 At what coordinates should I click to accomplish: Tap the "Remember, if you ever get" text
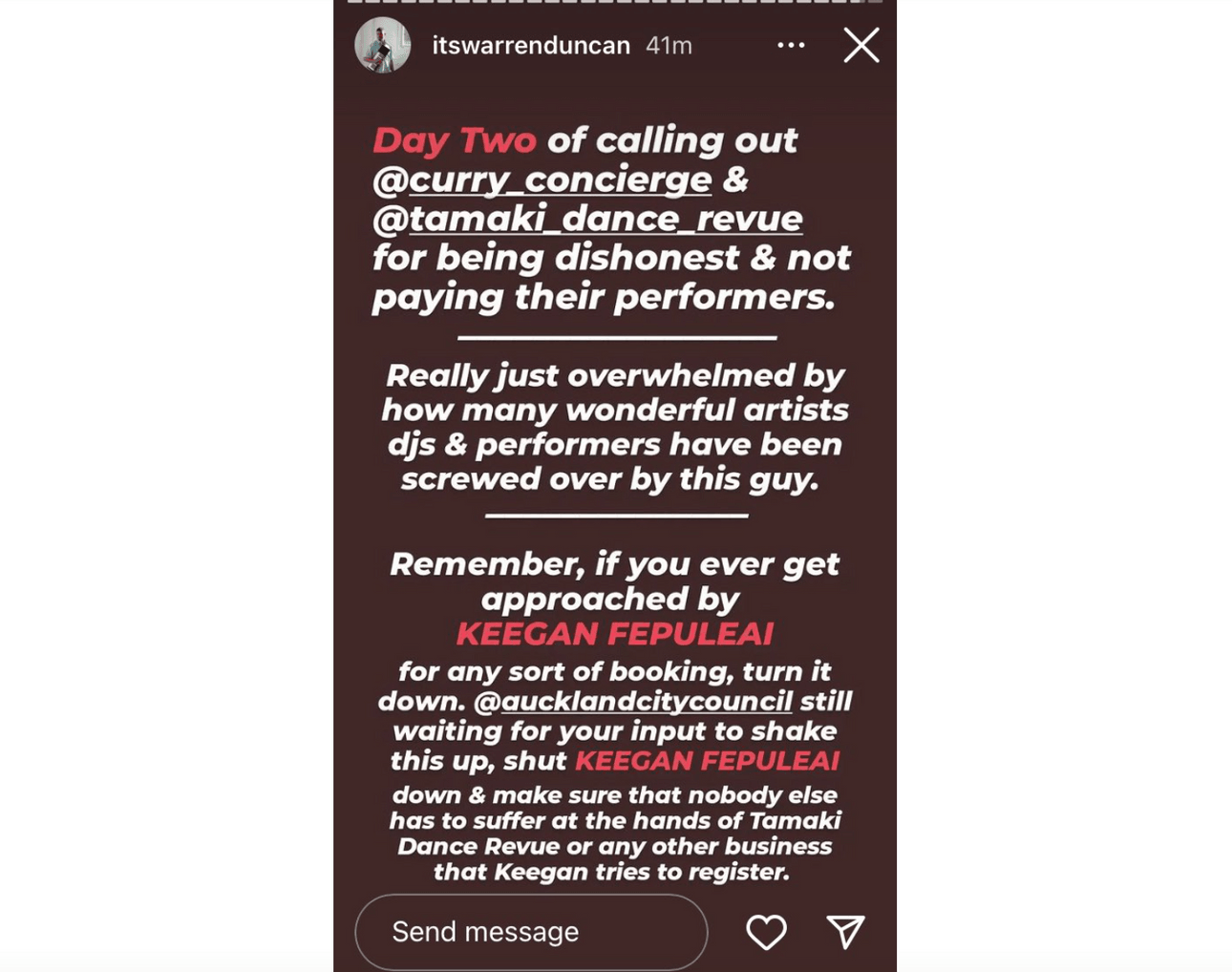(614, 564)
